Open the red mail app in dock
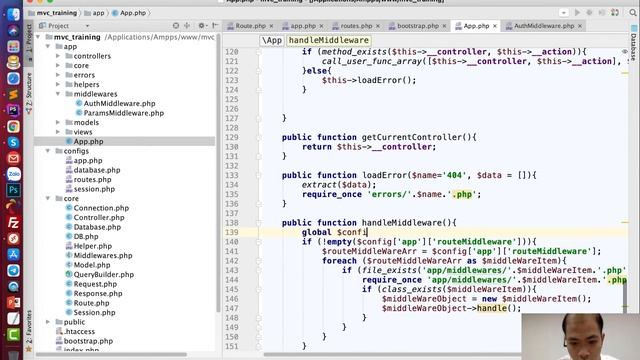This screenshot has height=360, width=640. [13, 158]
